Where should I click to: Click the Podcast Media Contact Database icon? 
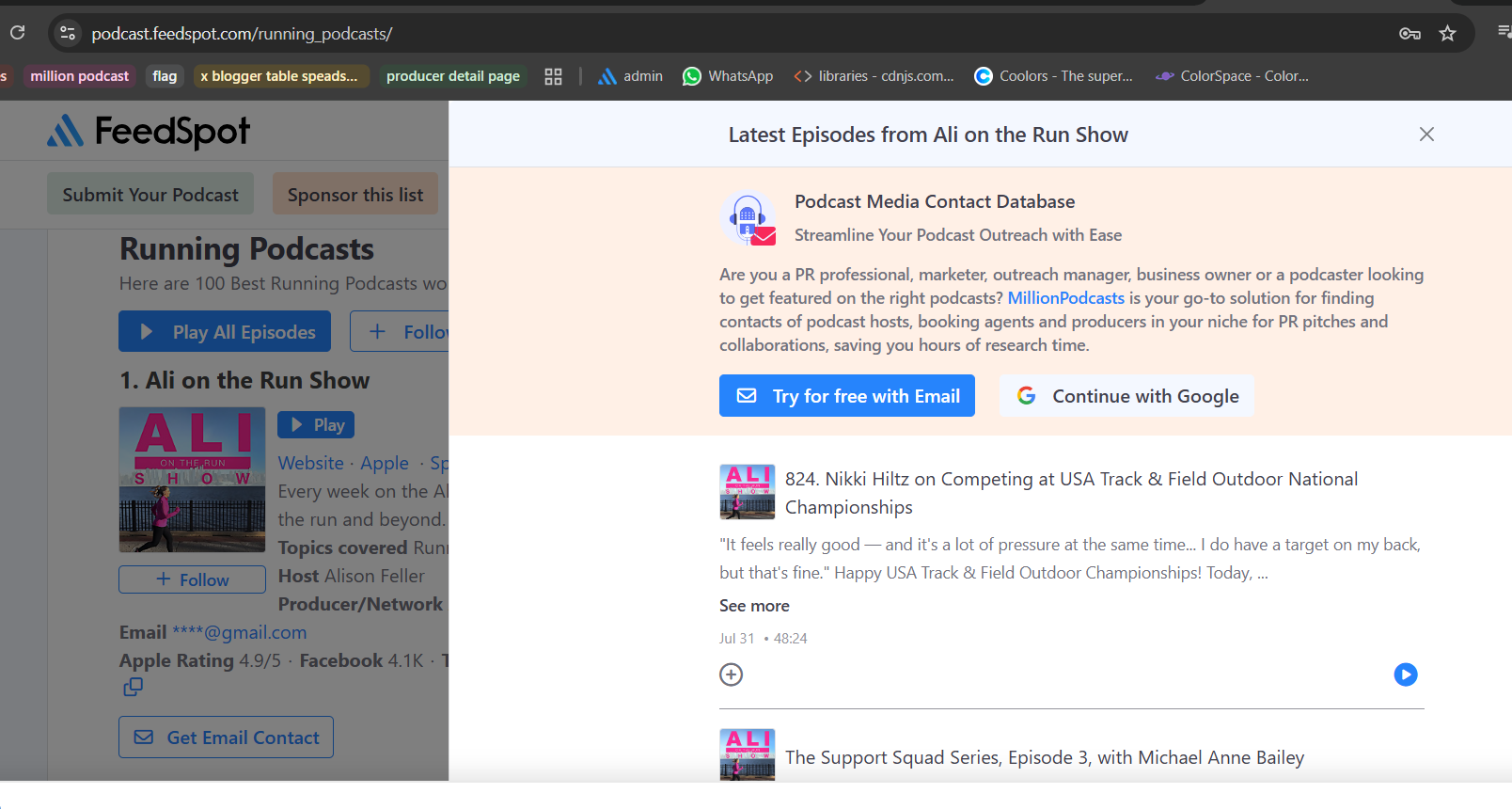pyautogui.click(x=748, y=218)
